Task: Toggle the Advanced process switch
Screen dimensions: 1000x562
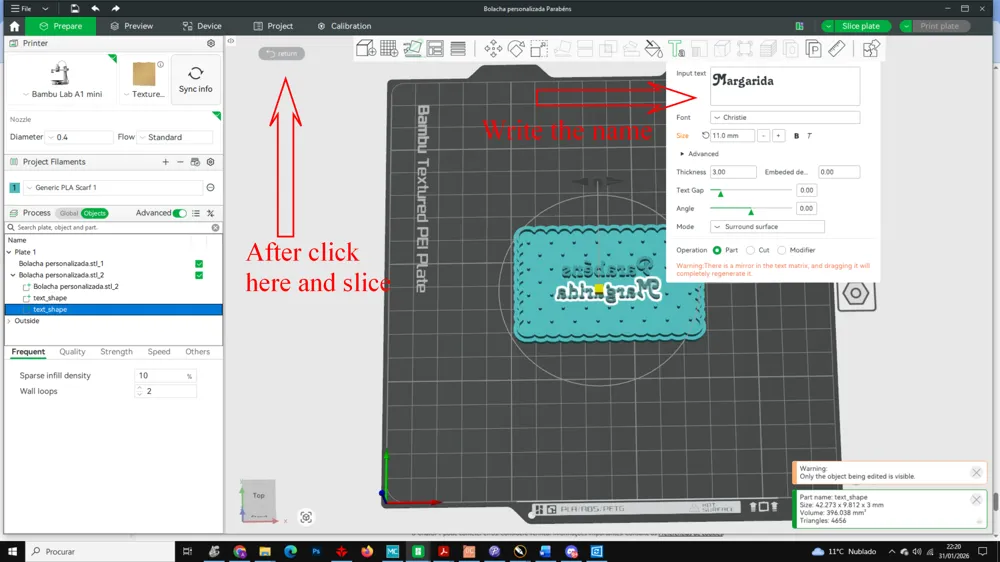Action: tap(180, 213)
